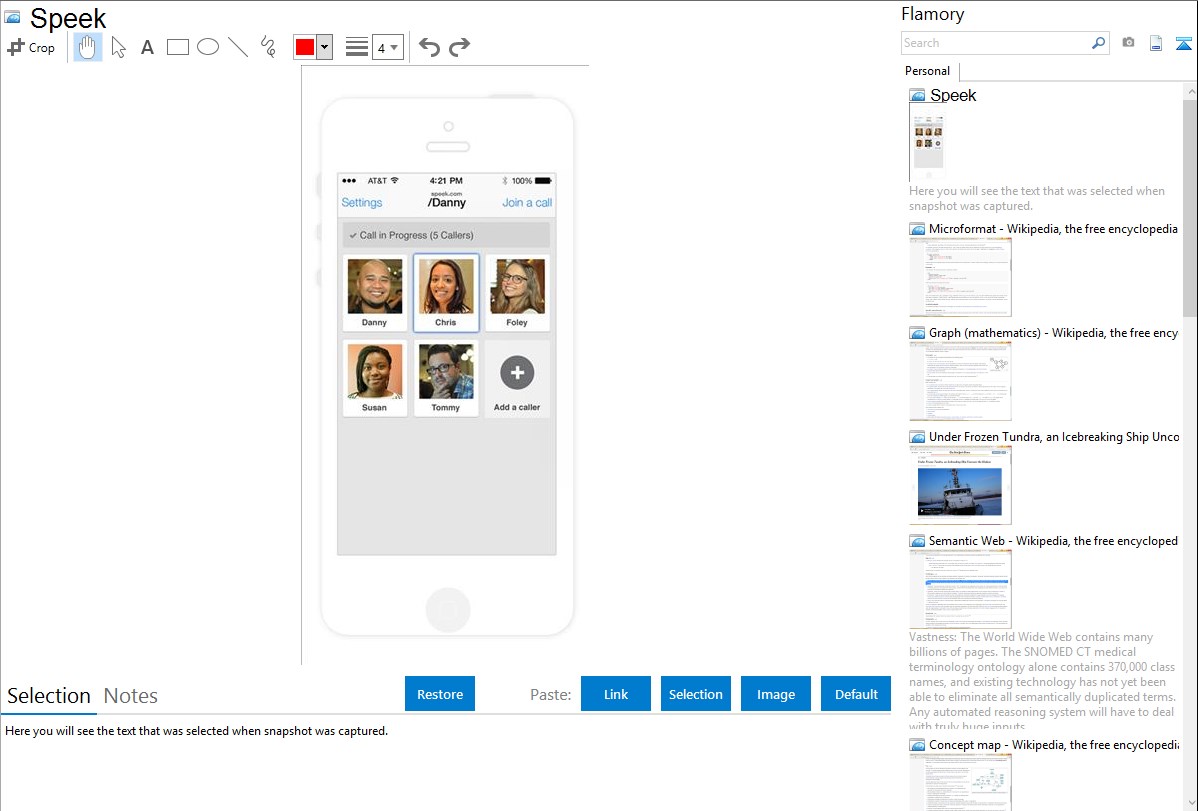Click the search magnifier in Flamory panel
This screenshot has height=811, width=1198.
1098,43
